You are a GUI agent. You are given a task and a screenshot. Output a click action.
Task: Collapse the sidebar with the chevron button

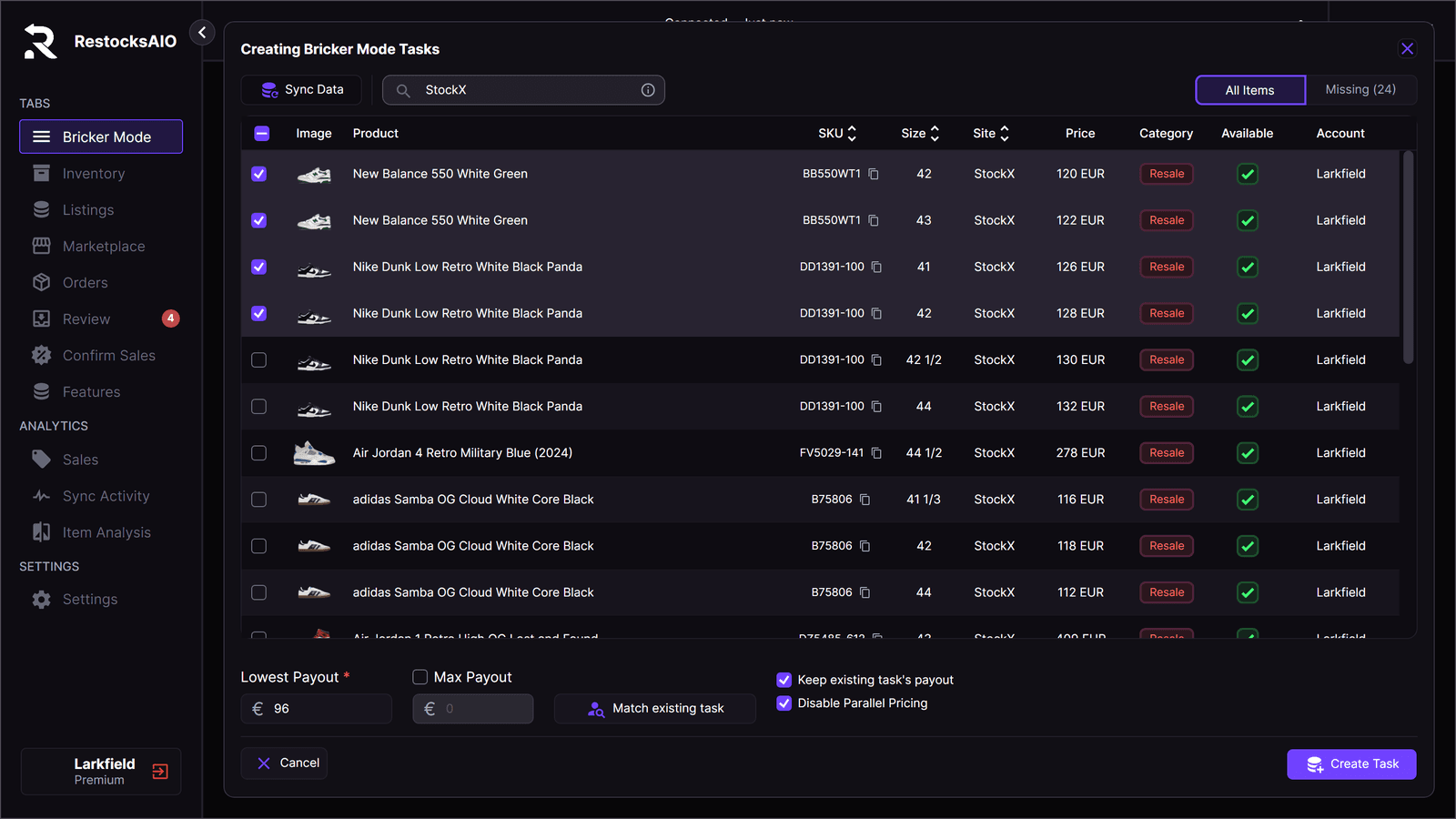pyautogui.click(x=202, y=33)
